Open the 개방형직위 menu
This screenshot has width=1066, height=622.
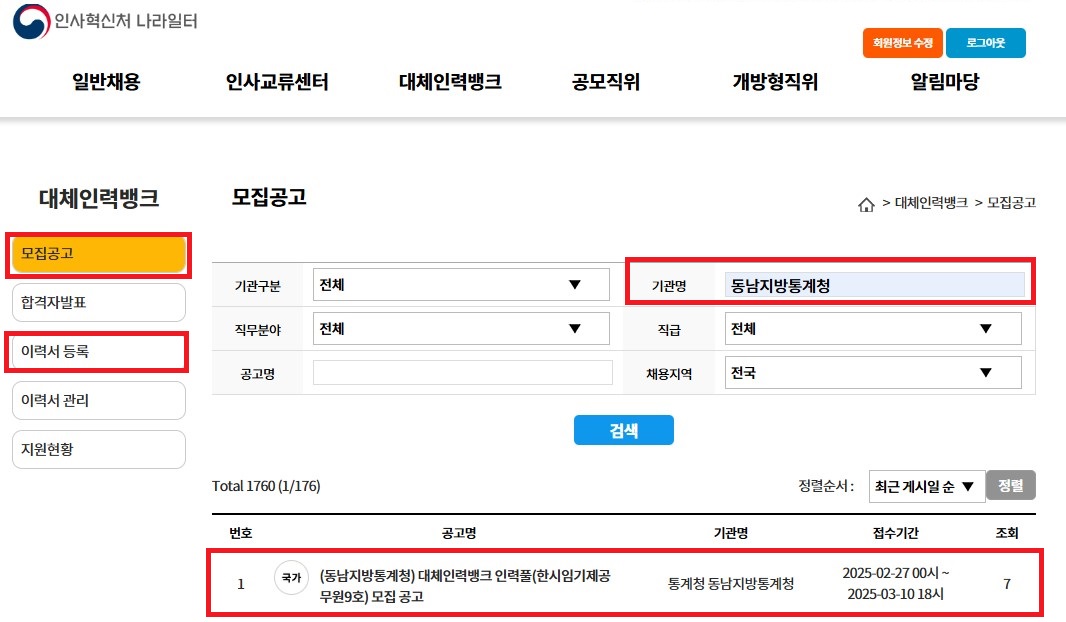(x=775, y=83)
